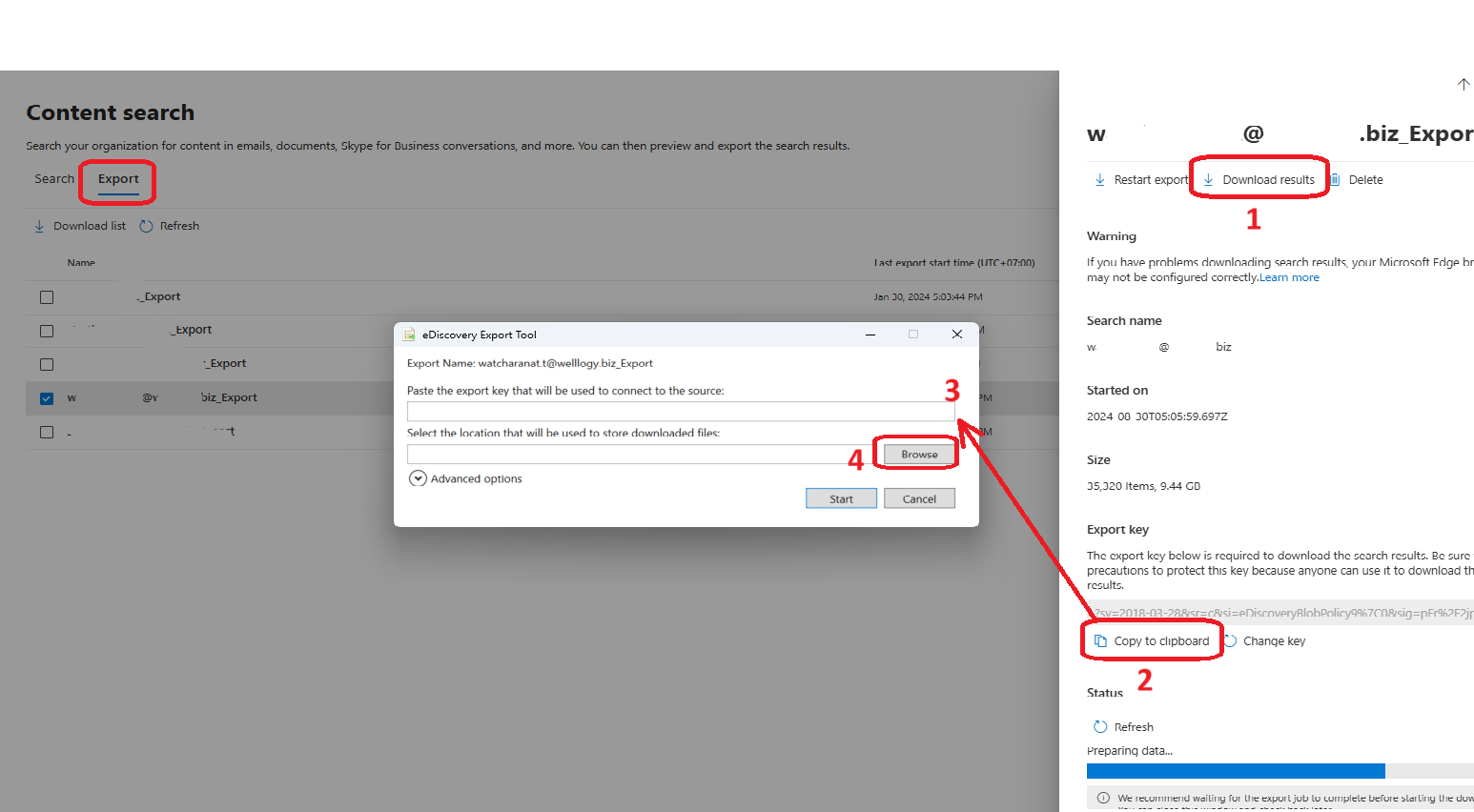Switch to the Search tab

(x=54, y=179)
